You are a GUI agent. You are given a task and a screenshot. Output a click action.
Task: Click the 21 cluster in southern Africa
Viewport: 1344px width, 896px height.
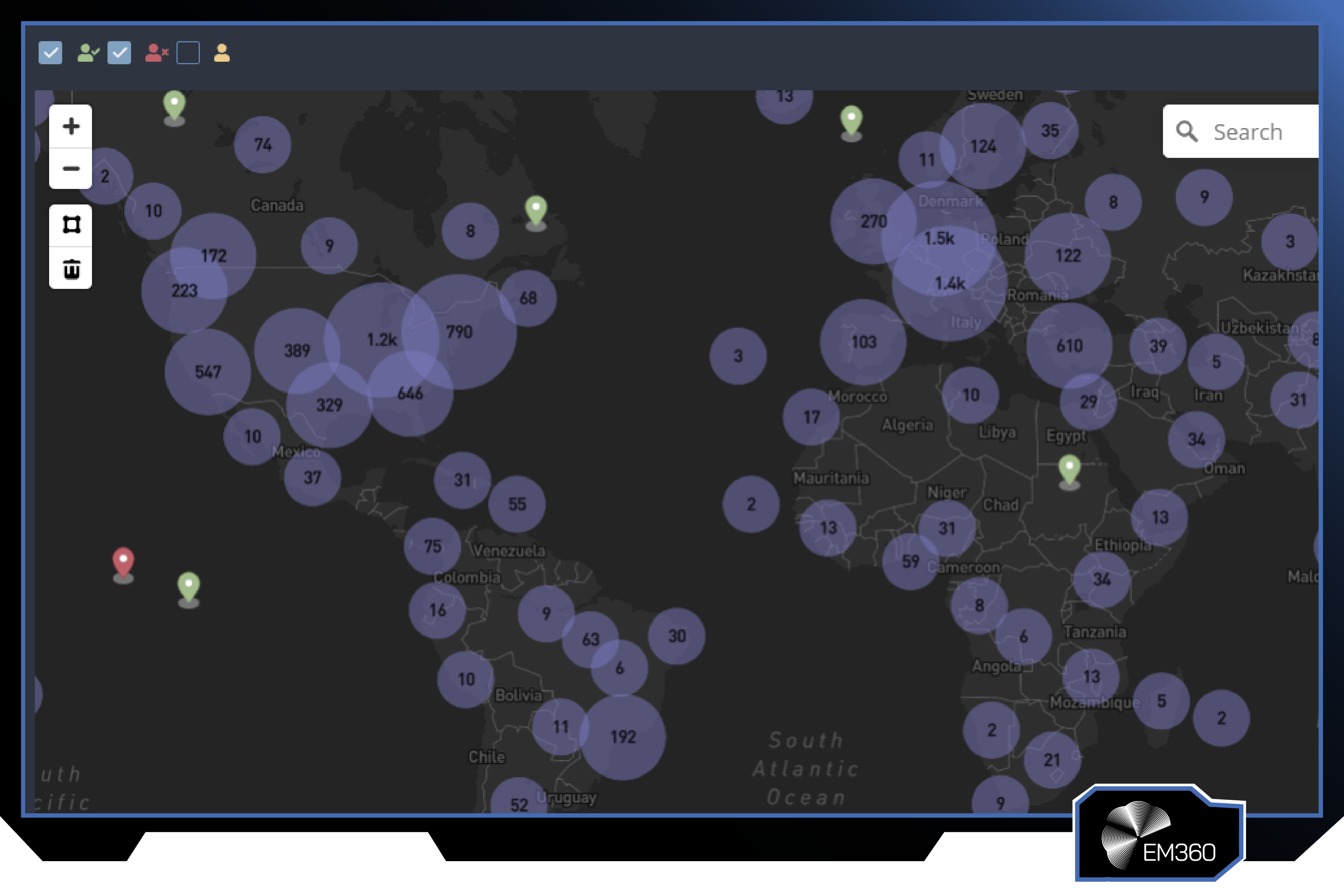(x=1052, y=760)
